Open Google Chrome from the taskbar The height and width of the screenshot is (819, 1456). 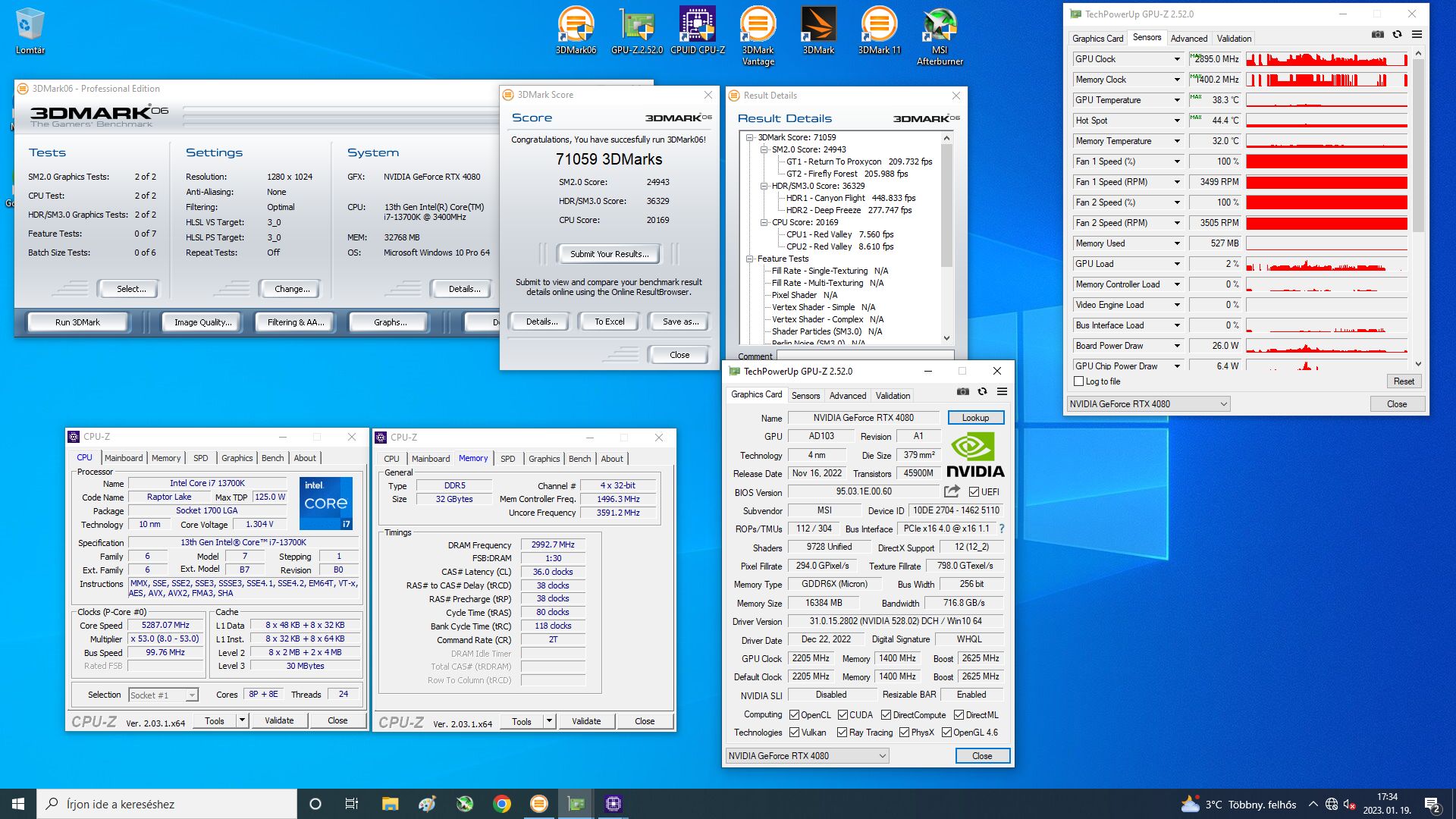coord(502,804)
